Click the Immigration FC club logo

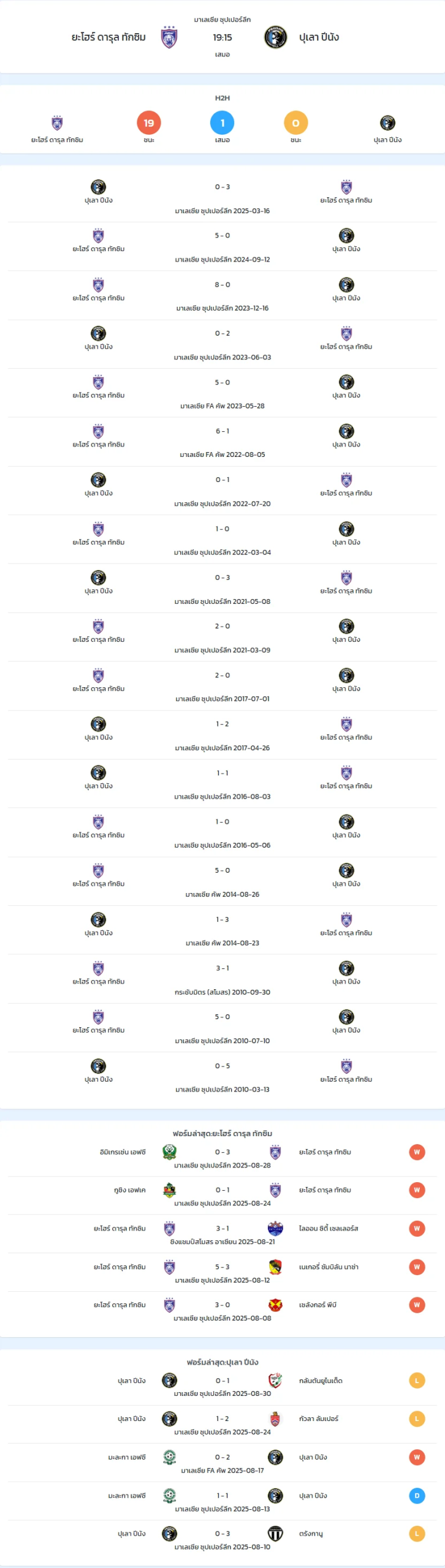coord(170,1152)
